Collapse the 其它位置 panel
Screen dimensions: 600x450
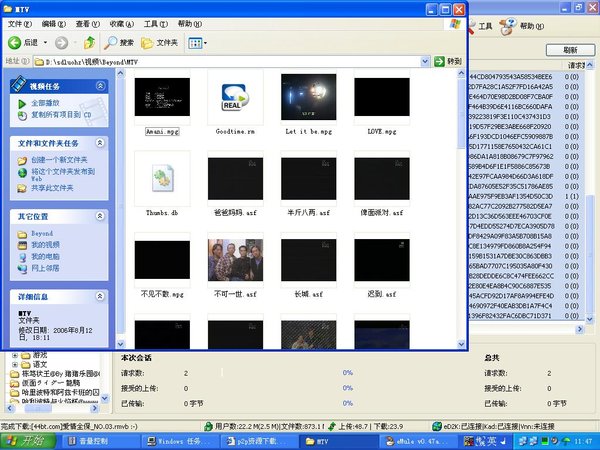pyautogui.click(x=100, y=216)
